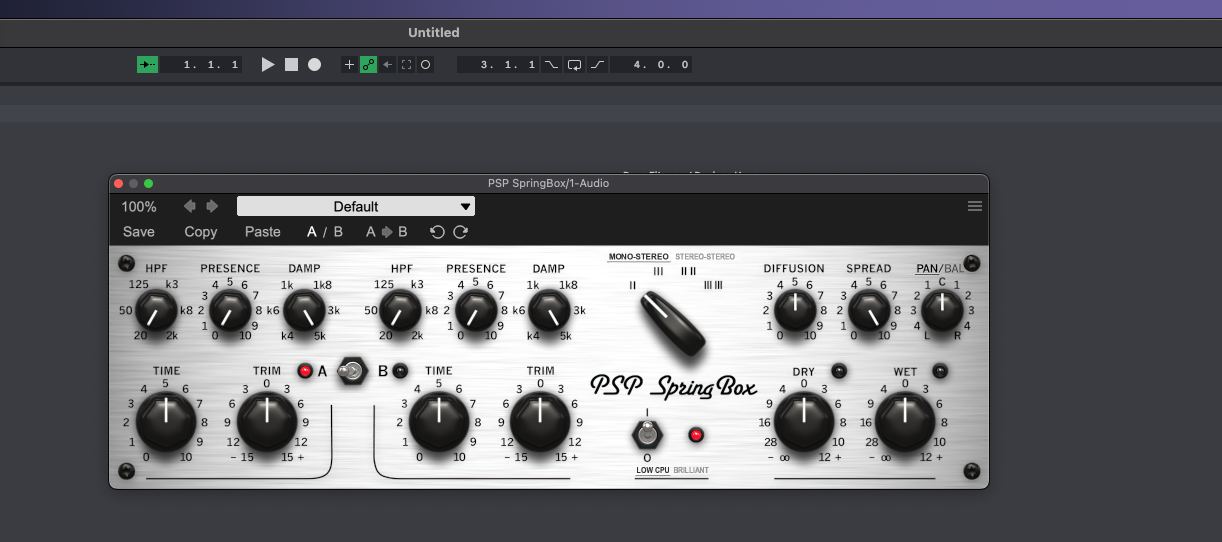Viewport: 1222px width, 542px height.
Task: Select MONO-STEREO mode label
Action: click(639, 257)
